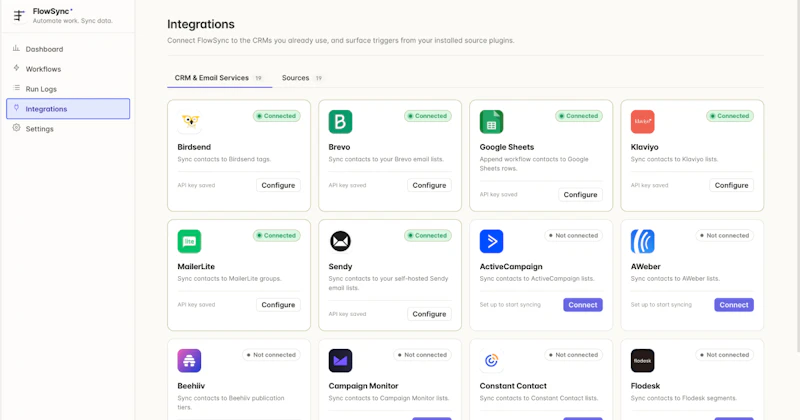Click the Sendy envelope logo
The height and width of the screenshot is (420, 800).
(340, 241)
